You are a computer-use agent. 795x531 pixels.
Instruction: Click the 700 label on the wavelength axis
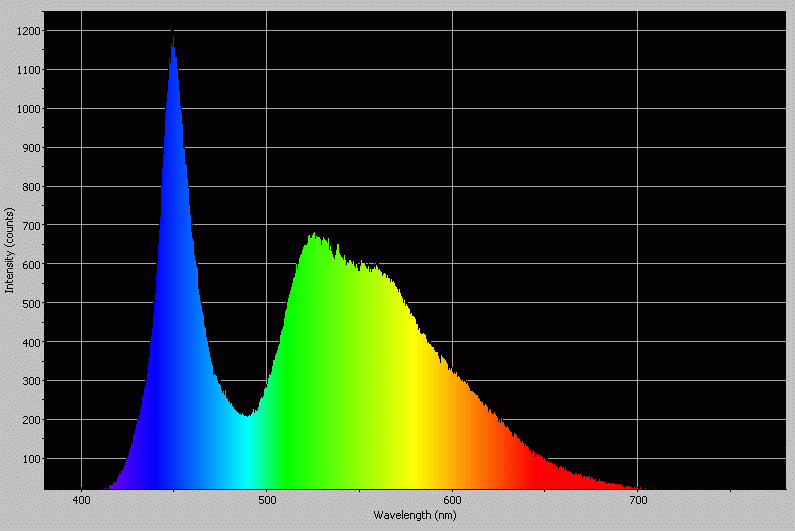638,501
